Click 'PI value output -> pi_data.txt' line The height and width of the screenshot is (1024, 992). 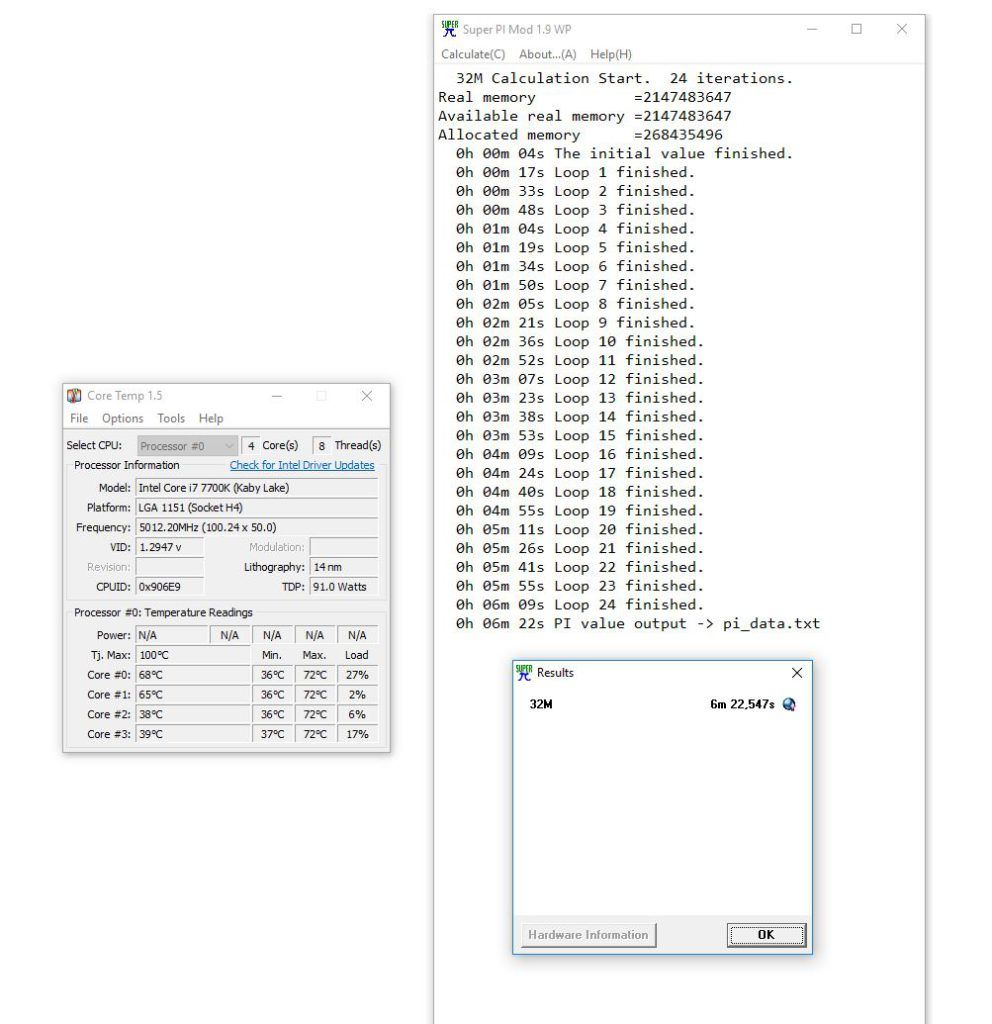point(637,624)
